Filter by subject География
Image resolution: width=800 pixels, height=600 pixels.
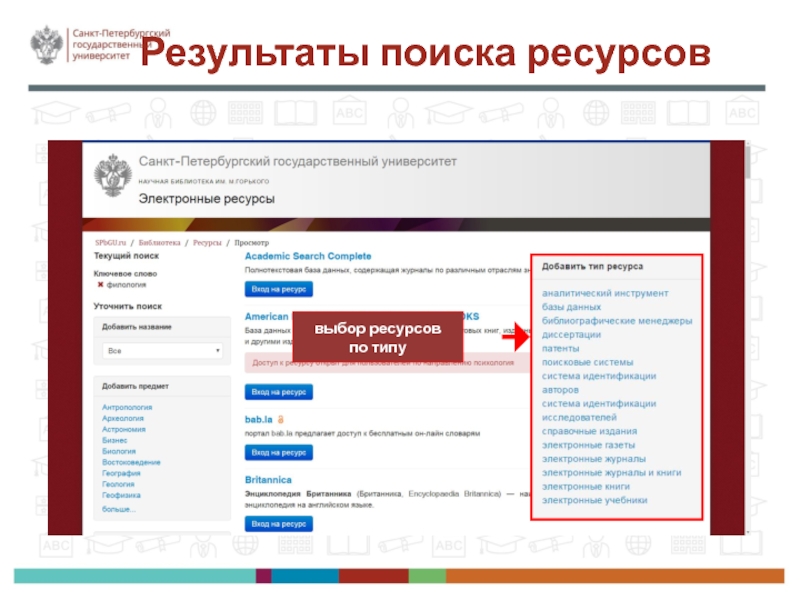coord(121,473)
